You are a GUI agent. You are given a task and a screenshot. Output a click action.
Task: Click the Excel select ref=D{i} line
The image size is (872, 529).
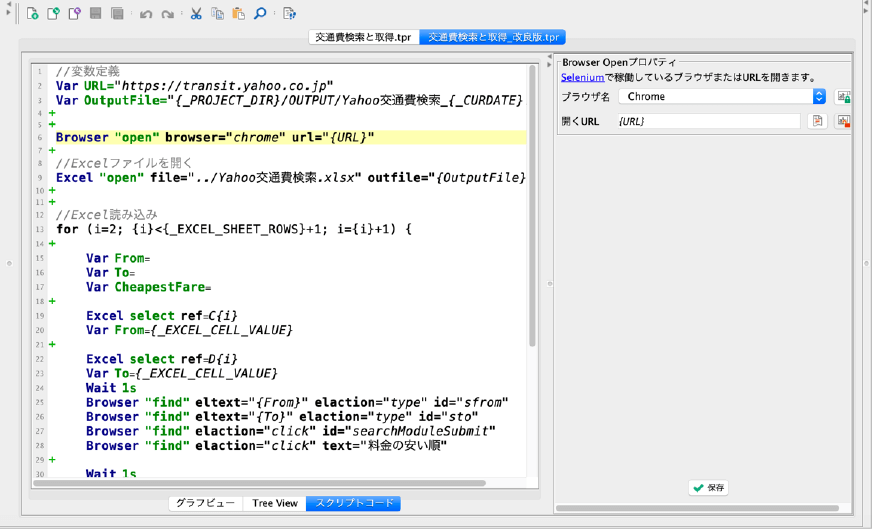tap(162, 359)
